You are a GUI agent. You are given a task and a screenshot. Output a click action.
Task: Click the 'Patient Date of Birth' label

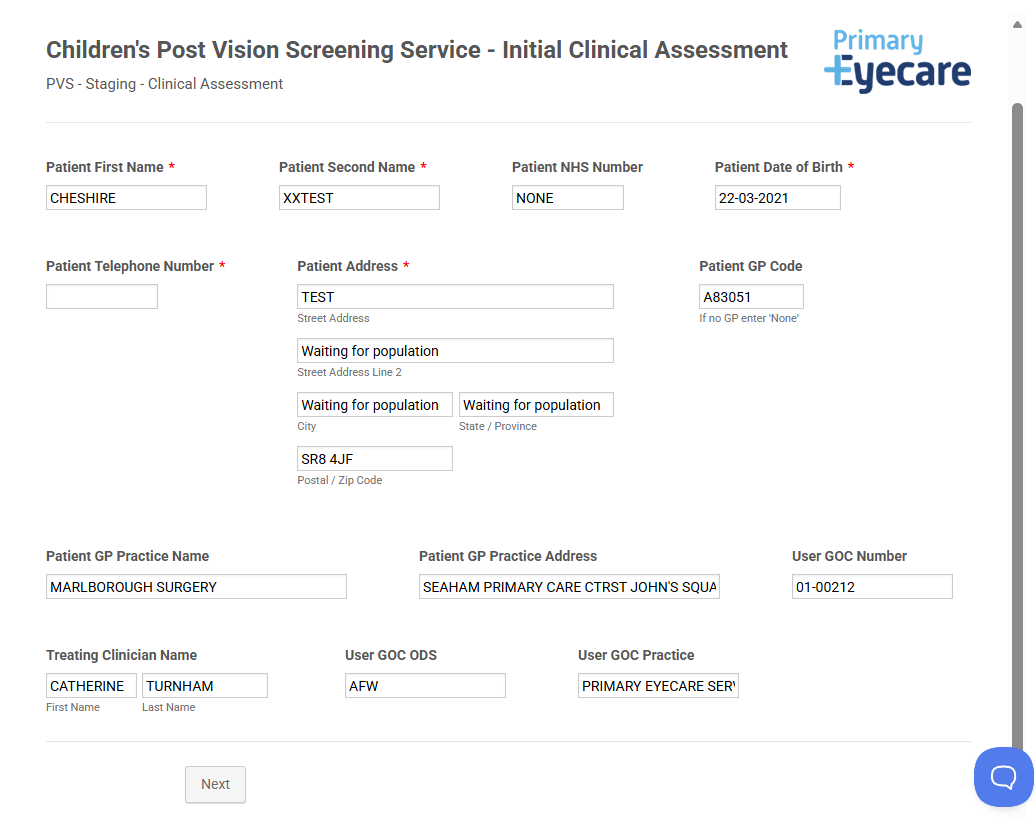click(778, 167)
